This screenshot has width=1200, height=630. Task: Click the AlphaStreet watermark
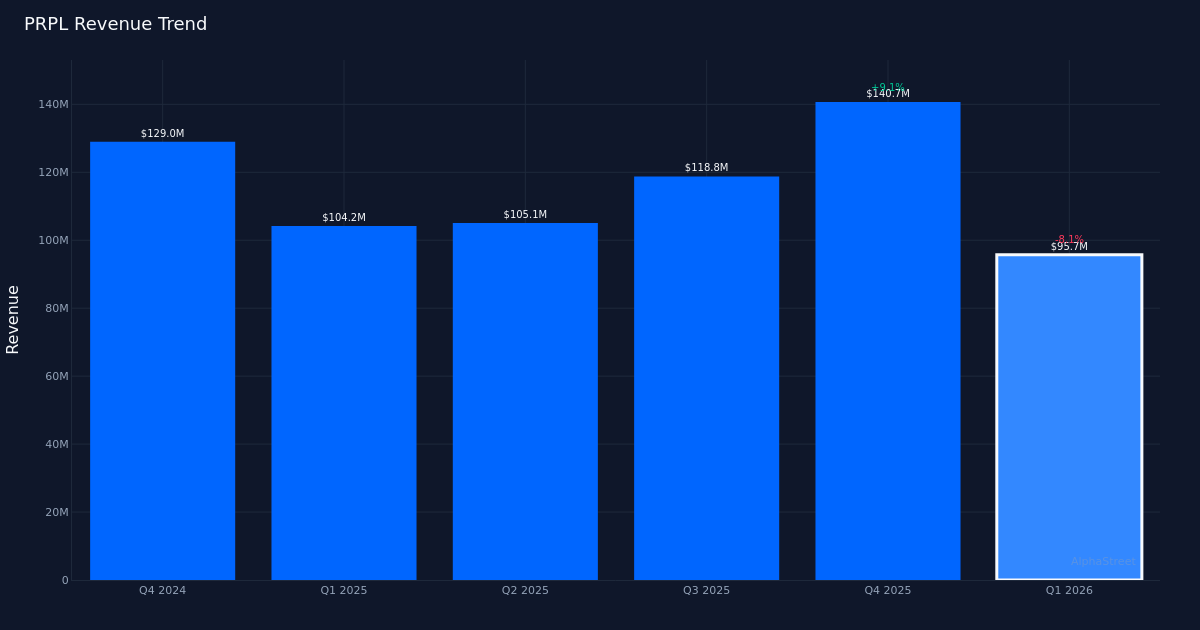click(x=1103, y=562)
